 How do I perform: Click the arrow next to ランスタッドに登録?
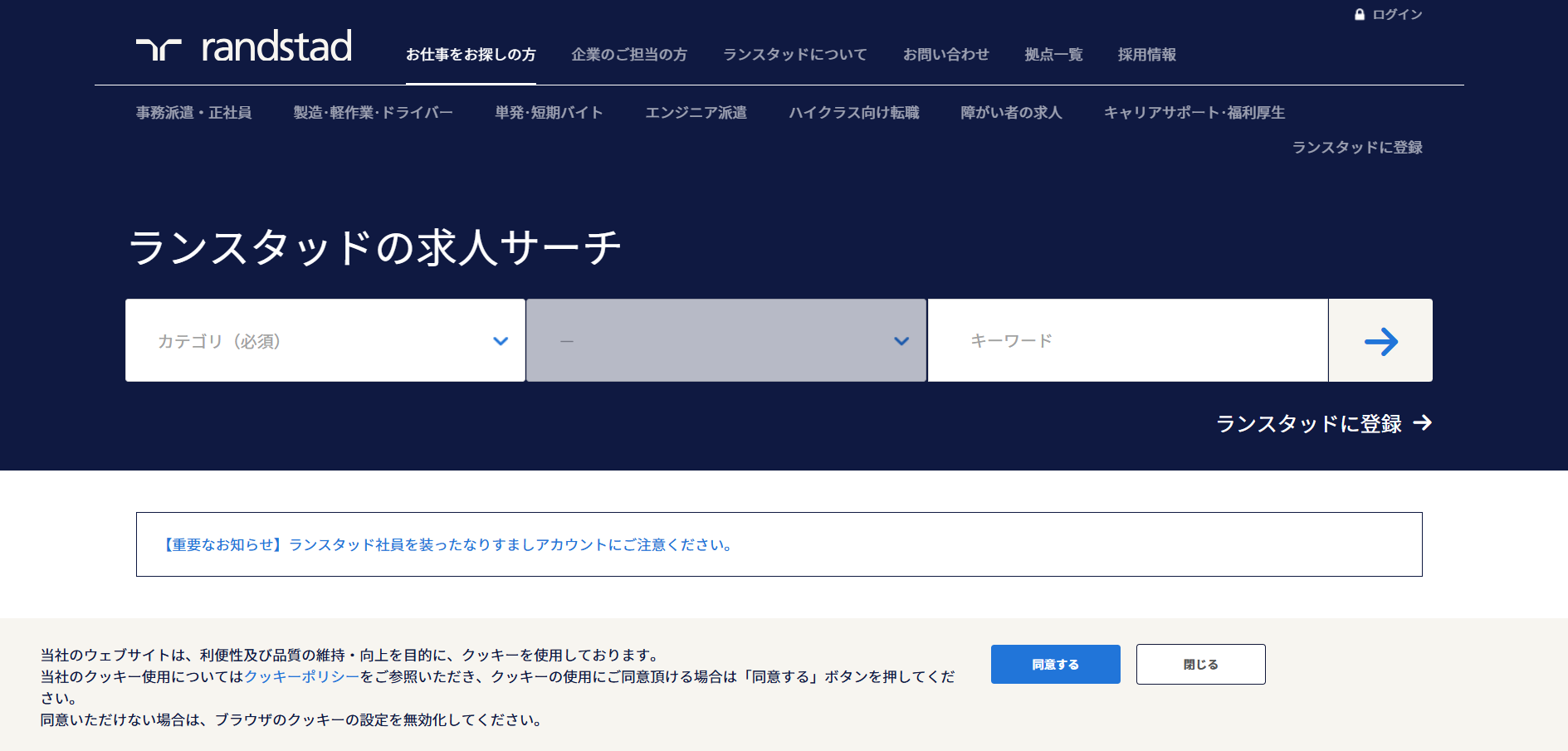point(1423,423)
